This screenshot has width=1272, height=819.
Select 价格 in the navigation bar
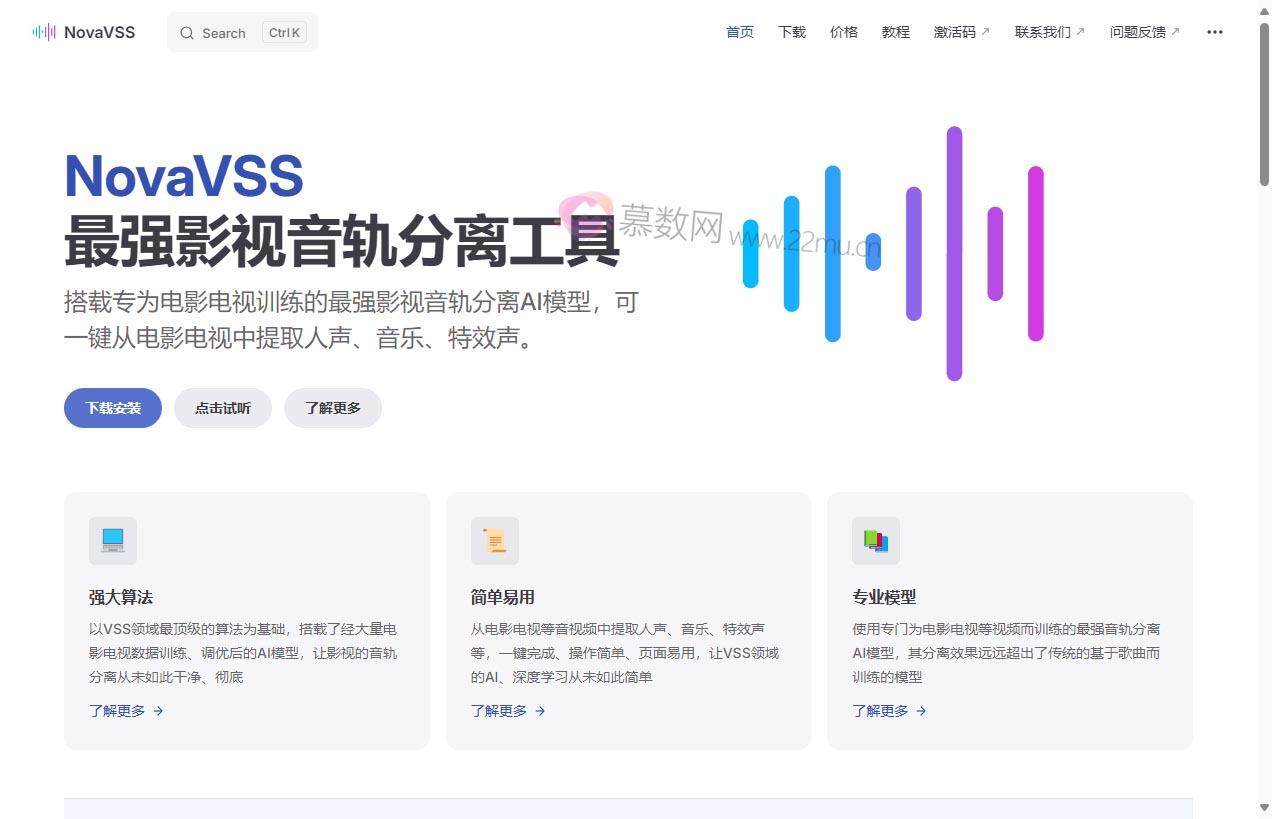pos(844,32)
